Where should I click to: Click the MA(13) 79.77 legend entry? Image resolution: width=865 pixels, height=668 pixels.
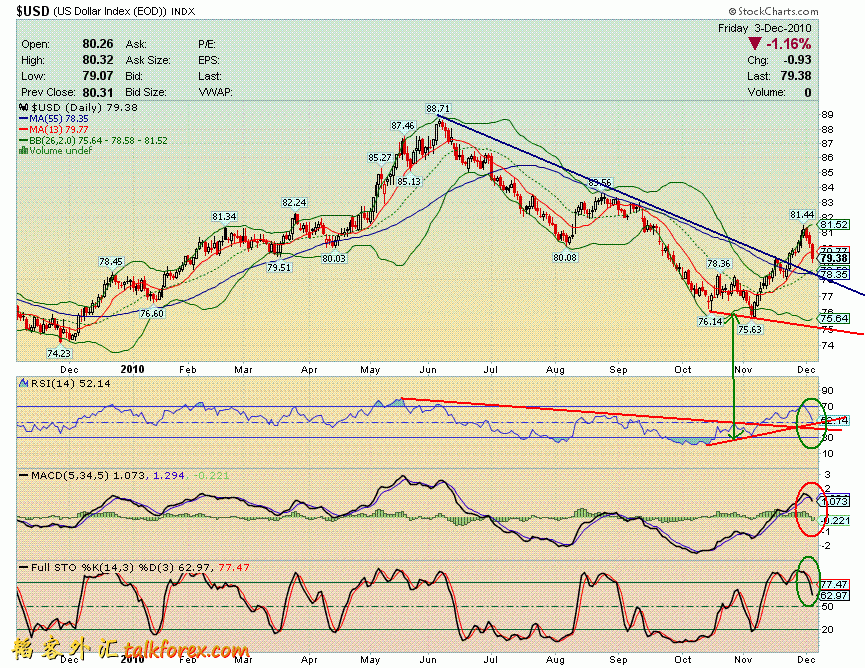pyautogui.click(x=54, y=130)
